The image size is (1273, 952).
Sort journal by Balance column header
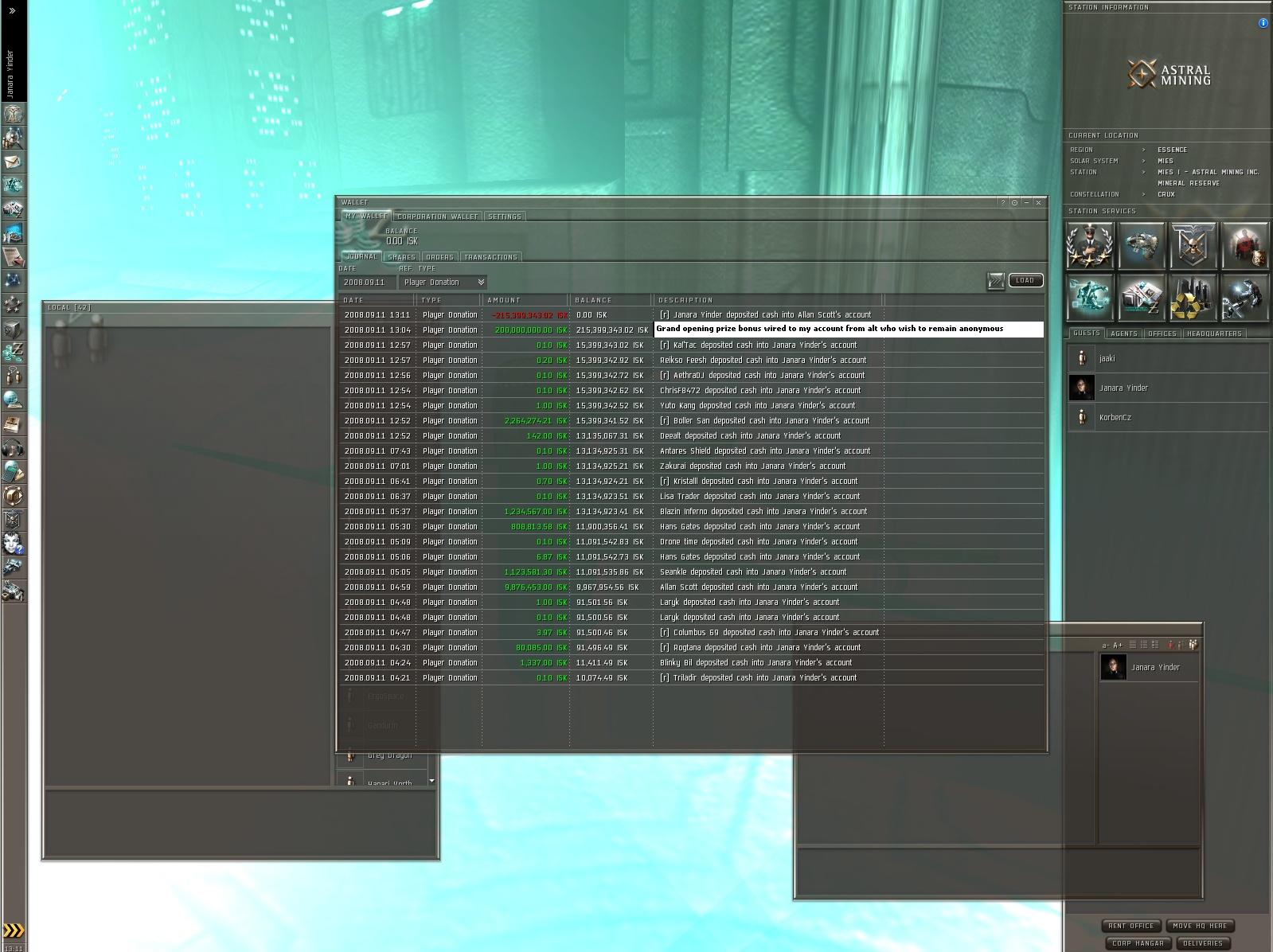611,300
